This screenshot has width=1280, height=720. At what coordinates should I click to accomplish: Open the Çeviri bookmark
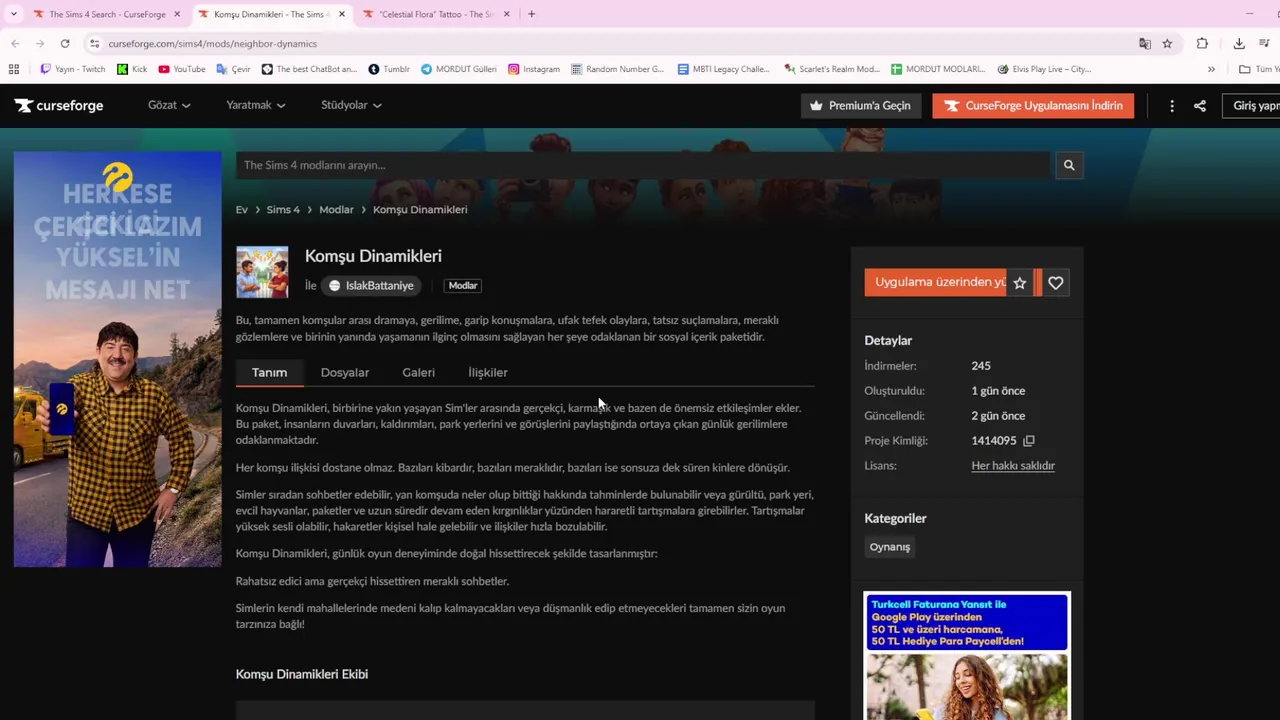click(x=234, y=69)
